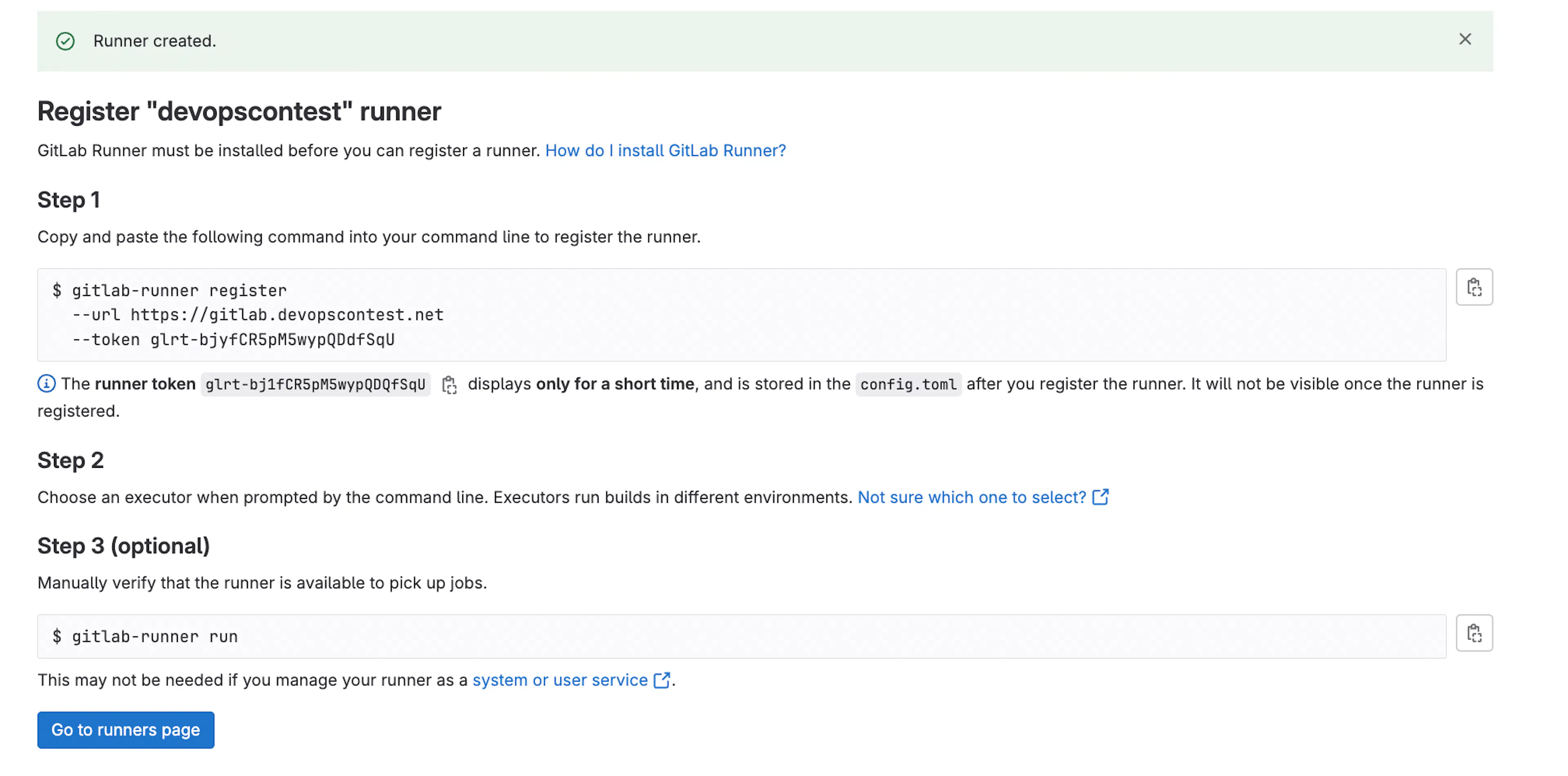Click the blue info icon beside runner token
Image resolution: width=1568 pixels, height=776 pixels.
pyautogui.click(x=46, y=384)
